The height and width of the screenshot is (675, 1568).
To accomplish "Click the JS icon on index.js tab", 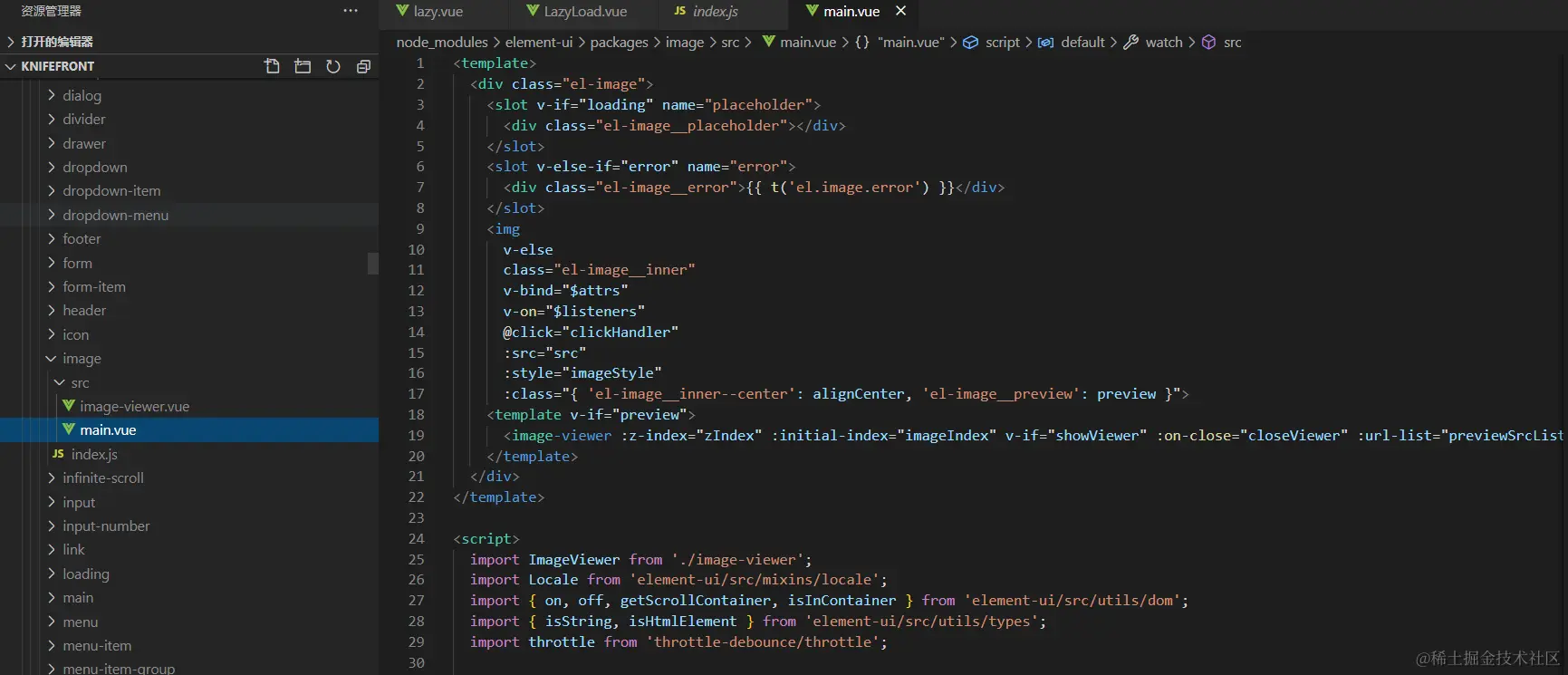I will coord(680,11).
